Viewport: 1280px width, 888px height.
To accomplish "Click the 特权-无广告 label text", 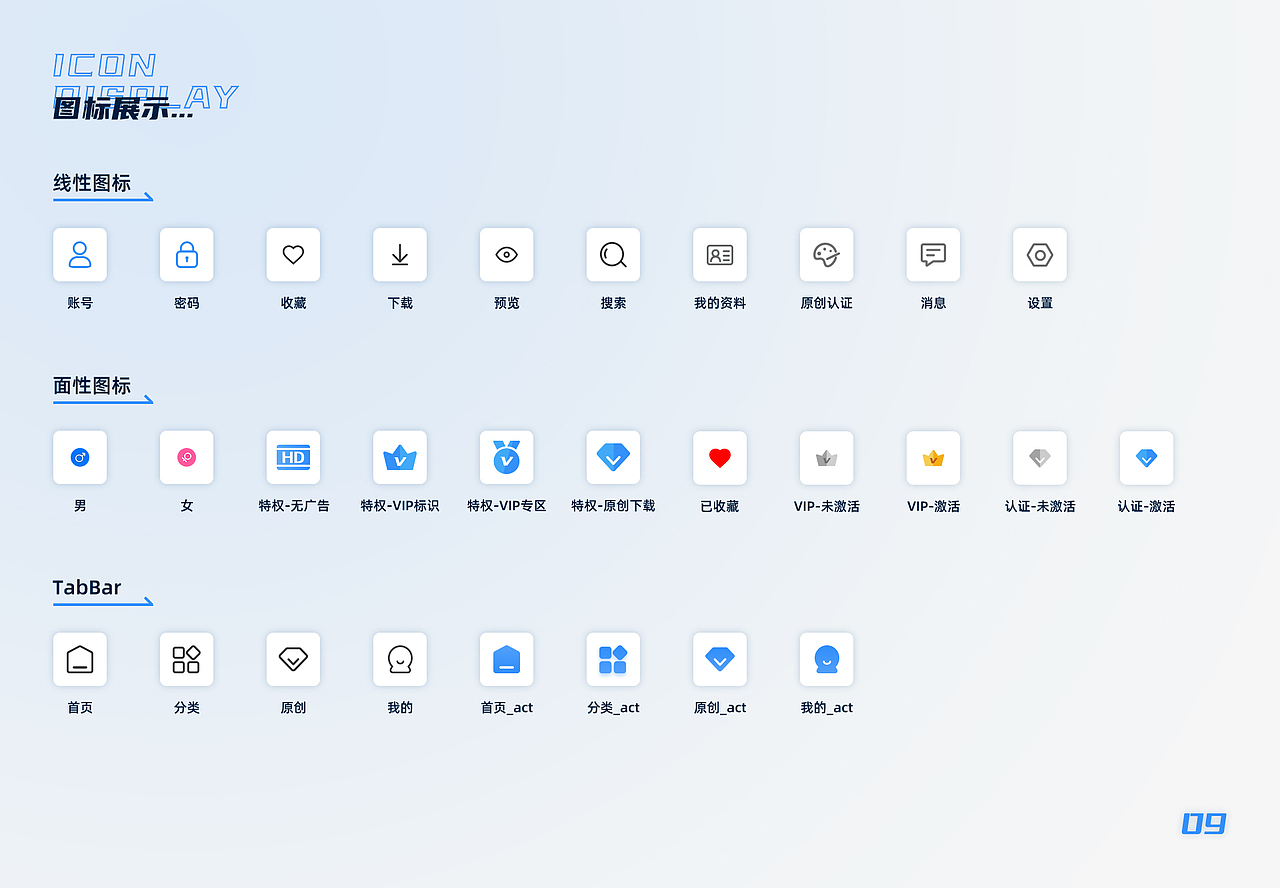I will [294, 506].
